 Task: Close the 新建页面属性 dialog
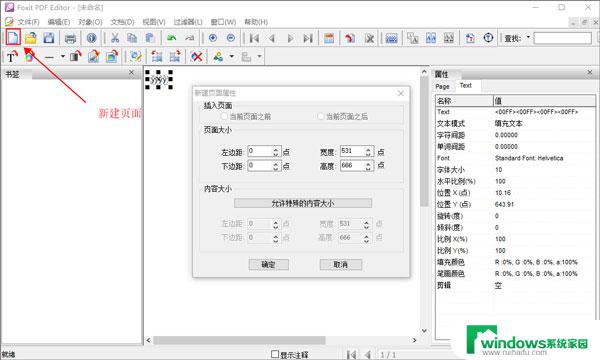401,93
